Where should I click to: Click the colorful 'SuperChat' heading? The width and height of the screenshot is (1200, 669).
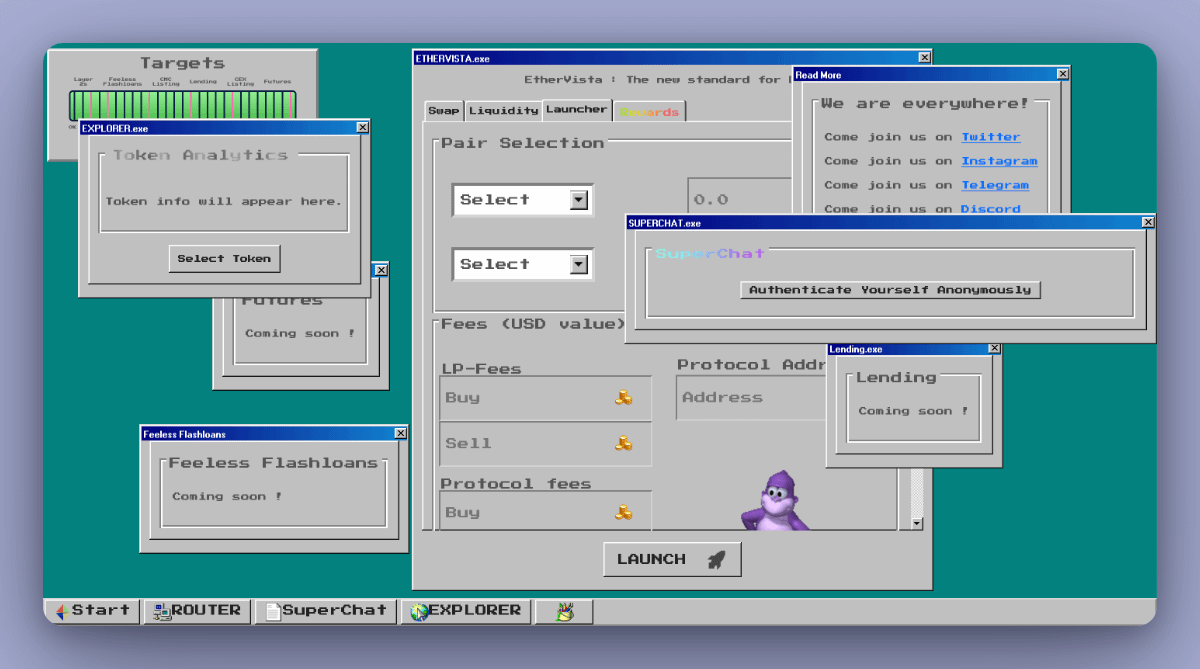point(710,254)
